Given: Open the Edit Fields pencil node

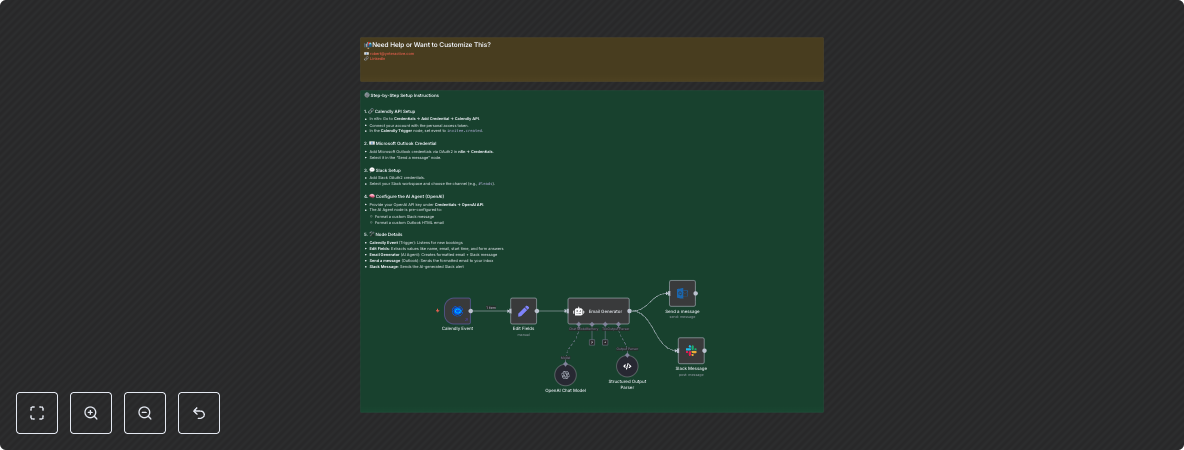Looking at the screenshot, I should coord(523,310).
